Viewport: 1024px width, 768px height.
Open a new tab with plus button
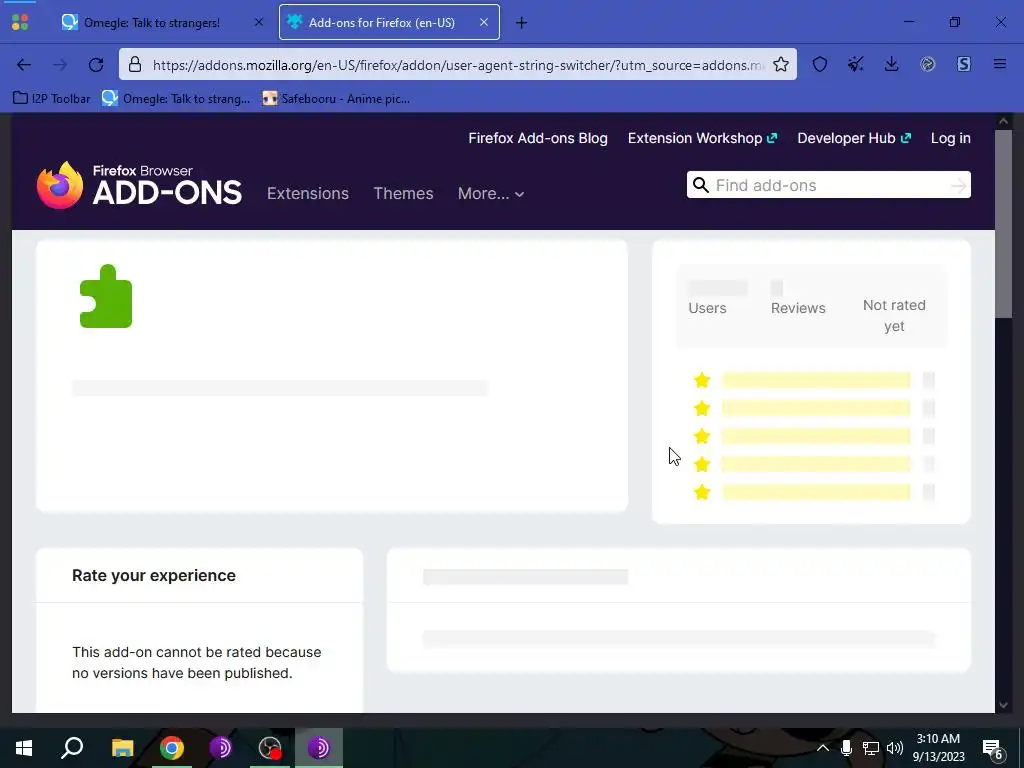coord(521,23)
